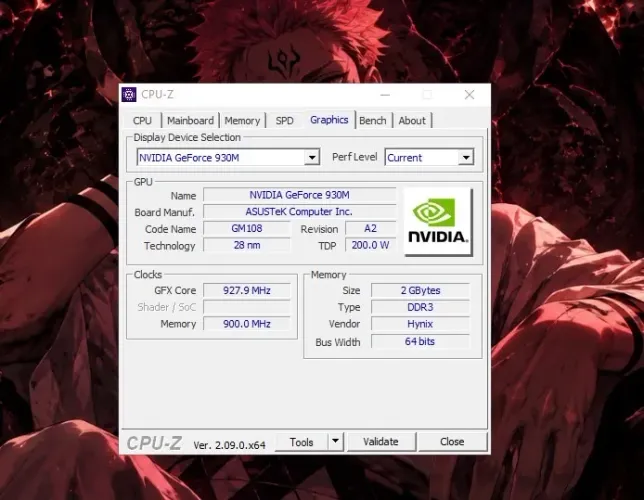Image resolution: width=644 pixels, height=500 pixels.
Task: Click the Tools dropdown arrow
Action: coord(336,441)
